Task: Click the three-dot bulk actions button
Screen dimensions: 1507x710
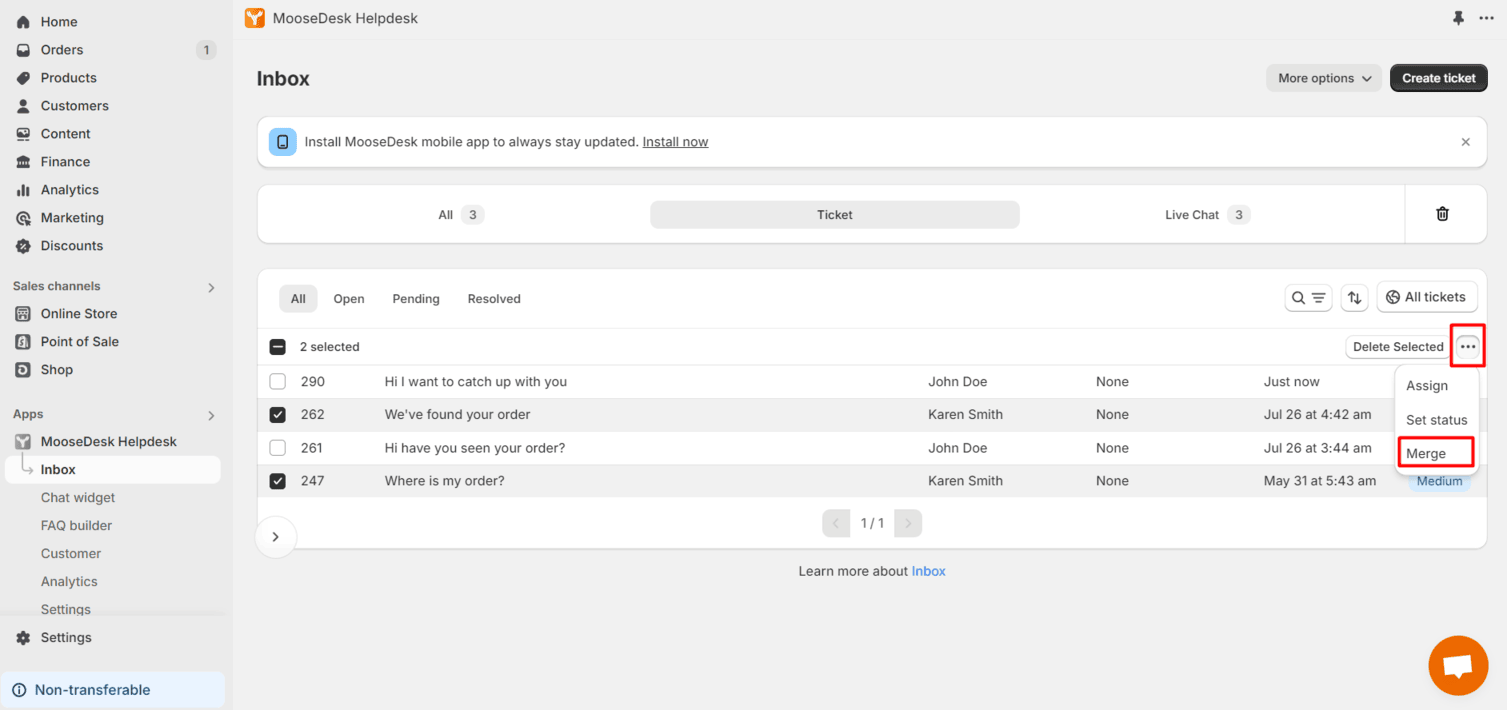Action: (1467, 347)
